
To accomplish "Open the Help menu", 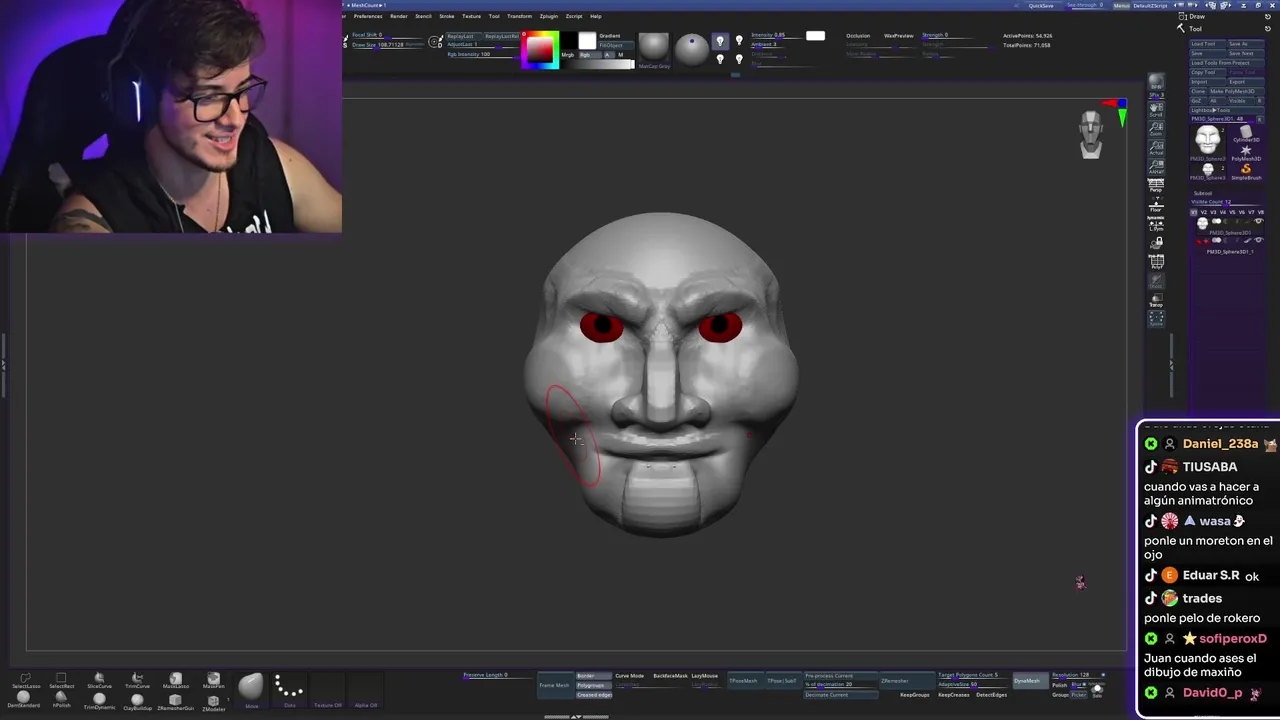I will (596, 16).
